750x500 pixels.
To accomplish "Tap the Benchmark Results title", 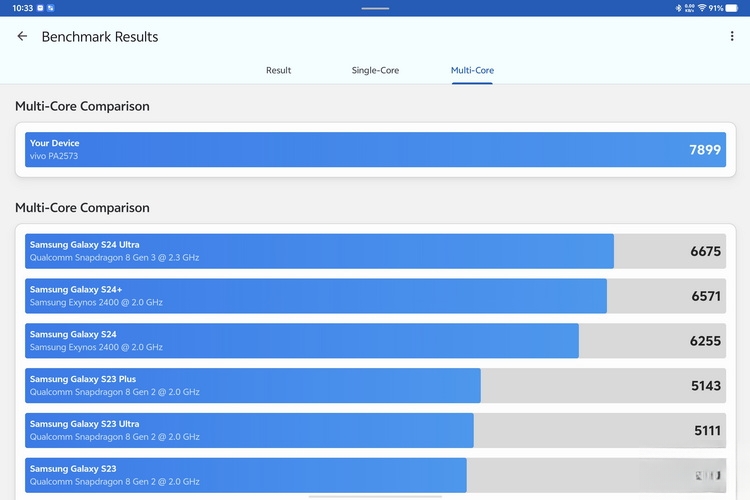I will point(100,37).
